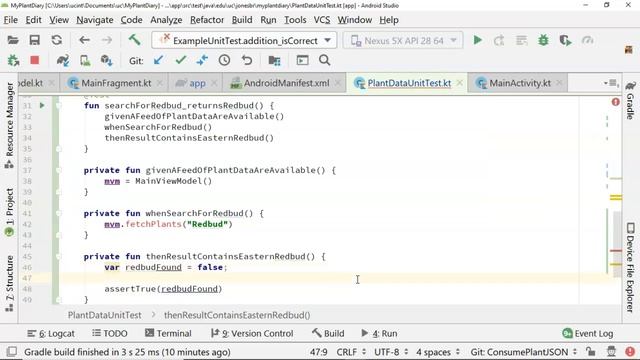Open run configuration ExampleUnitTest dropdown
This screenshot has height=360, width=640.
[x=244, y=40]
